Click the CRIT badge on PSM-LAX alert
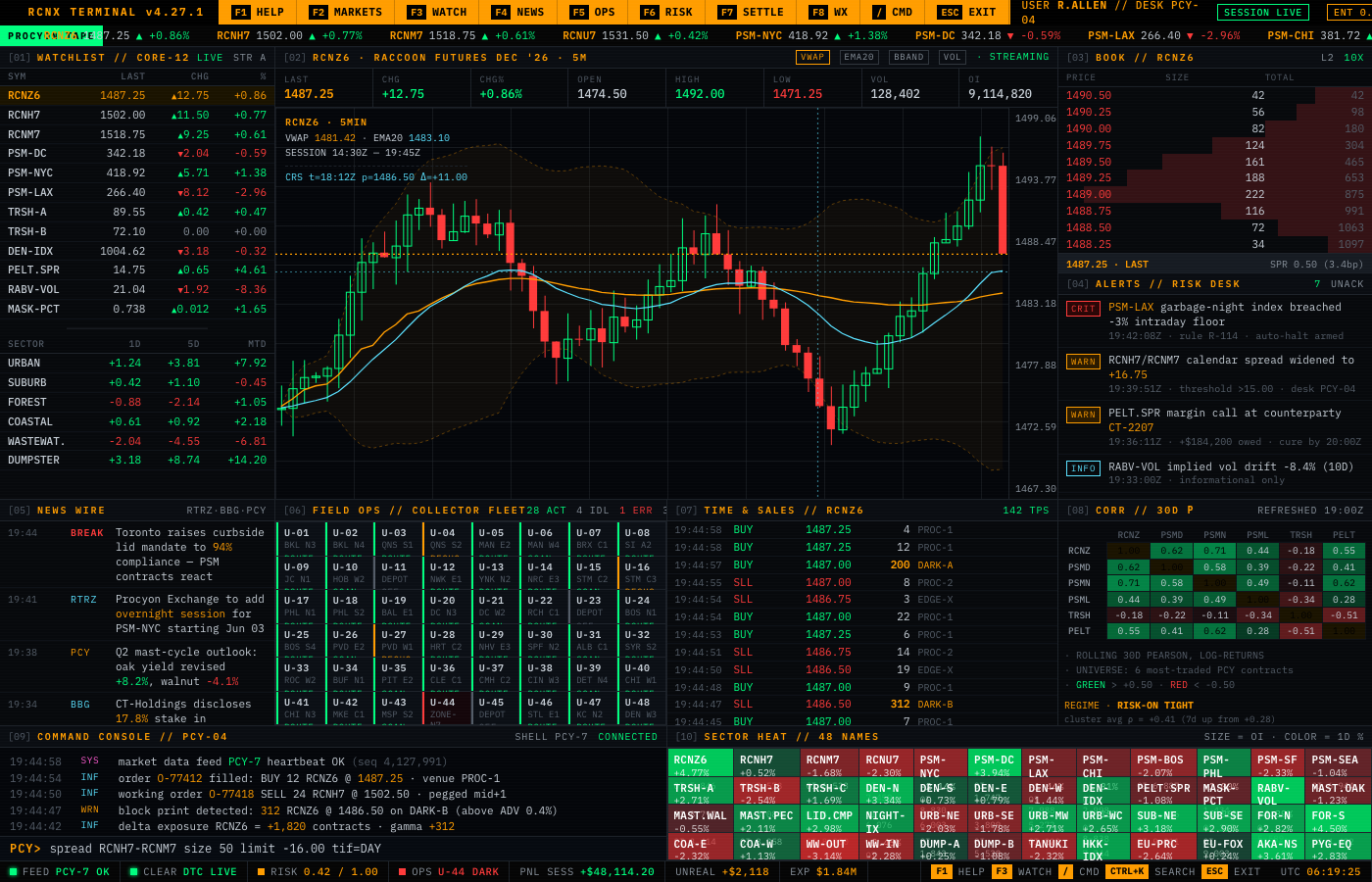This screenshot has height=882, width=1372. pyautogui.click(x=1083, y=309)
